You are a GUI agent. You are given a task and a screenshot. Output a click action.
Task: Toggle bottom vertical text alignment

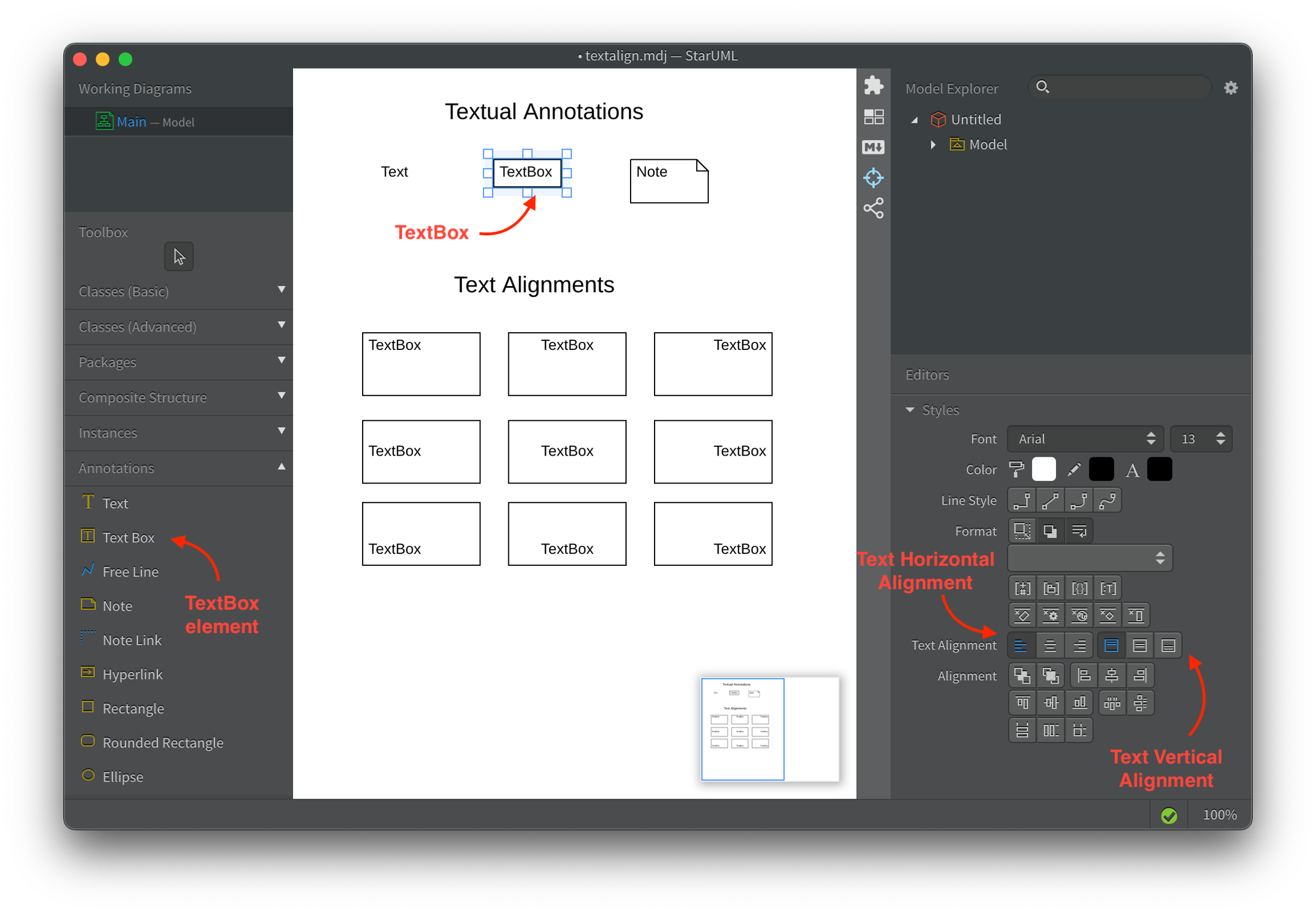(1168, 646)
